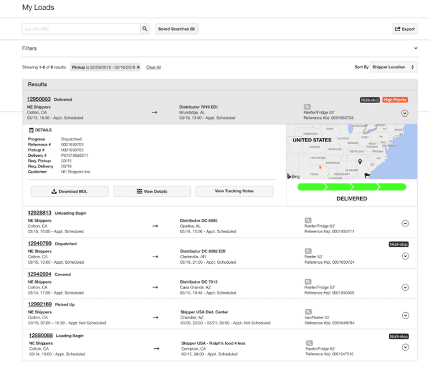Click Multi-stop badge on Dispatched load
The image size is (430, 374).
pos(399,244)
